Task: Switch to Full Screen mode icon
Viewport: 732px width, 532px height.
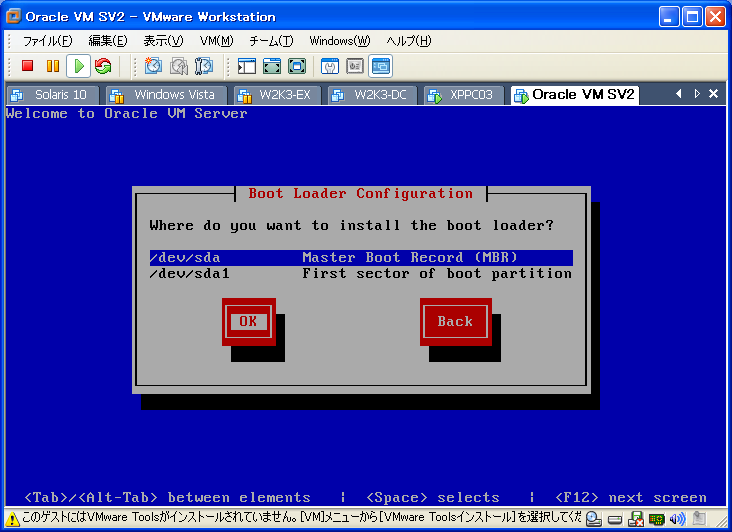Action: coord(297,66)
